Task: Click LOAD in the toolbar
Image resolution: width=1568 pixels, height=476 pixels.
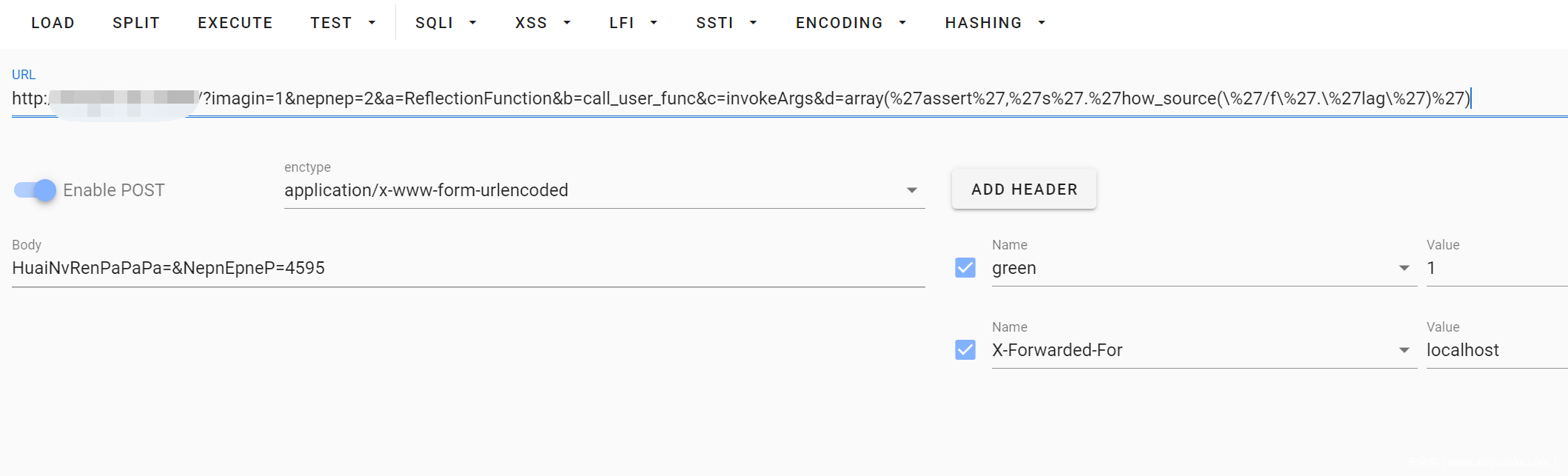Action: tap(53, 23)
